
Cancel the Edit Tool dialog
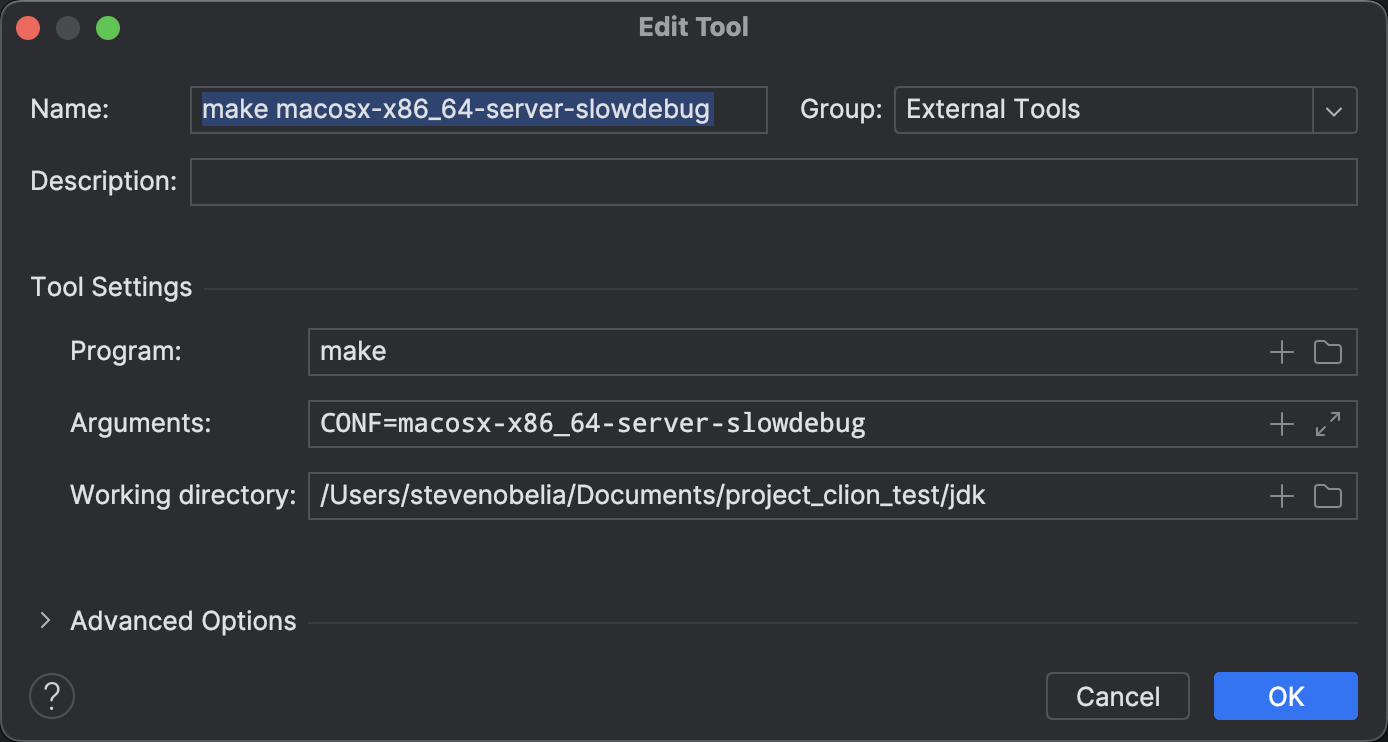[1117, 696]
